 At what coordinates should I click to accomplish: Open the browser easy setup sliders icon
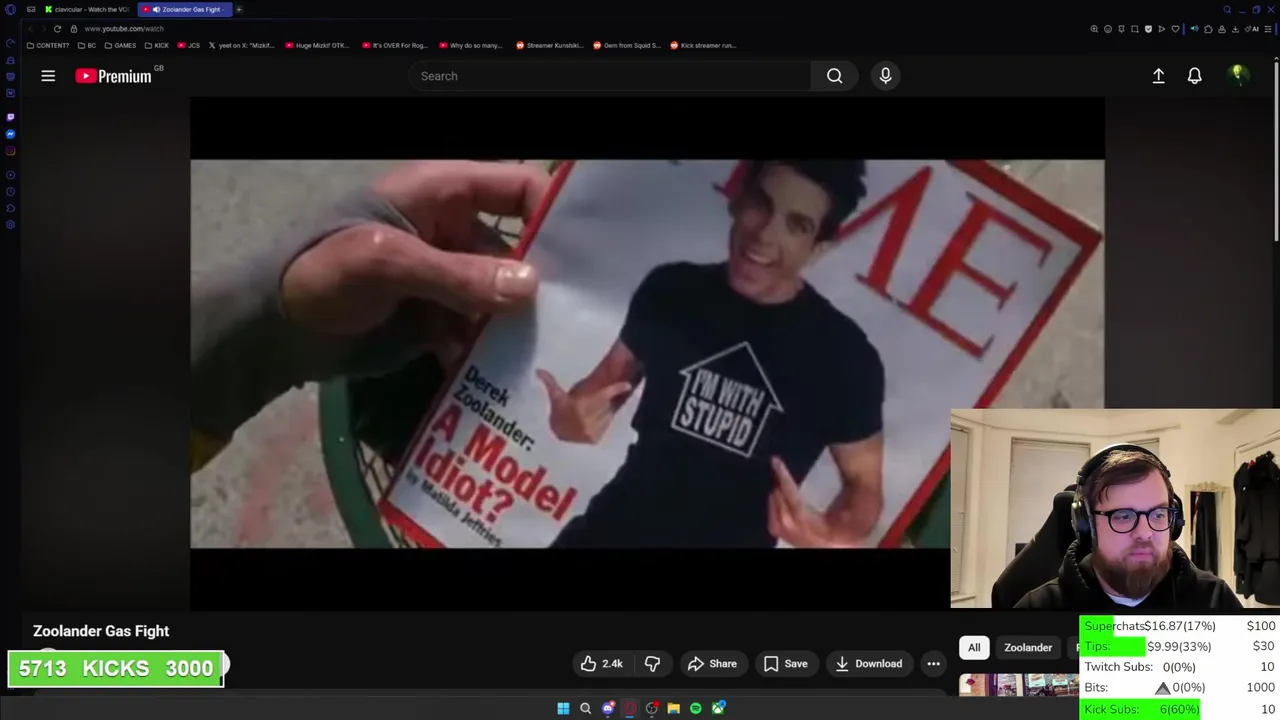coord(1268,29)
